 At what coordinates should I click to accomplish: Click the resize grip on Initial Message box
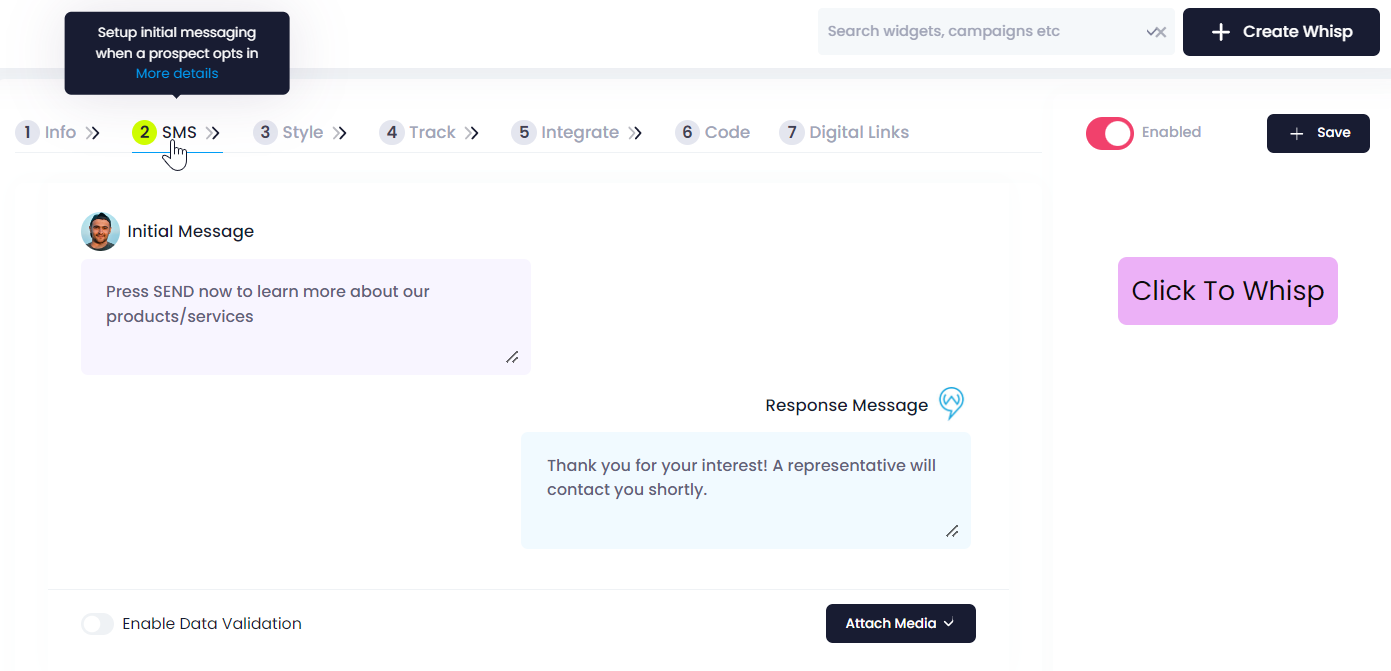(x=512, y=357)
